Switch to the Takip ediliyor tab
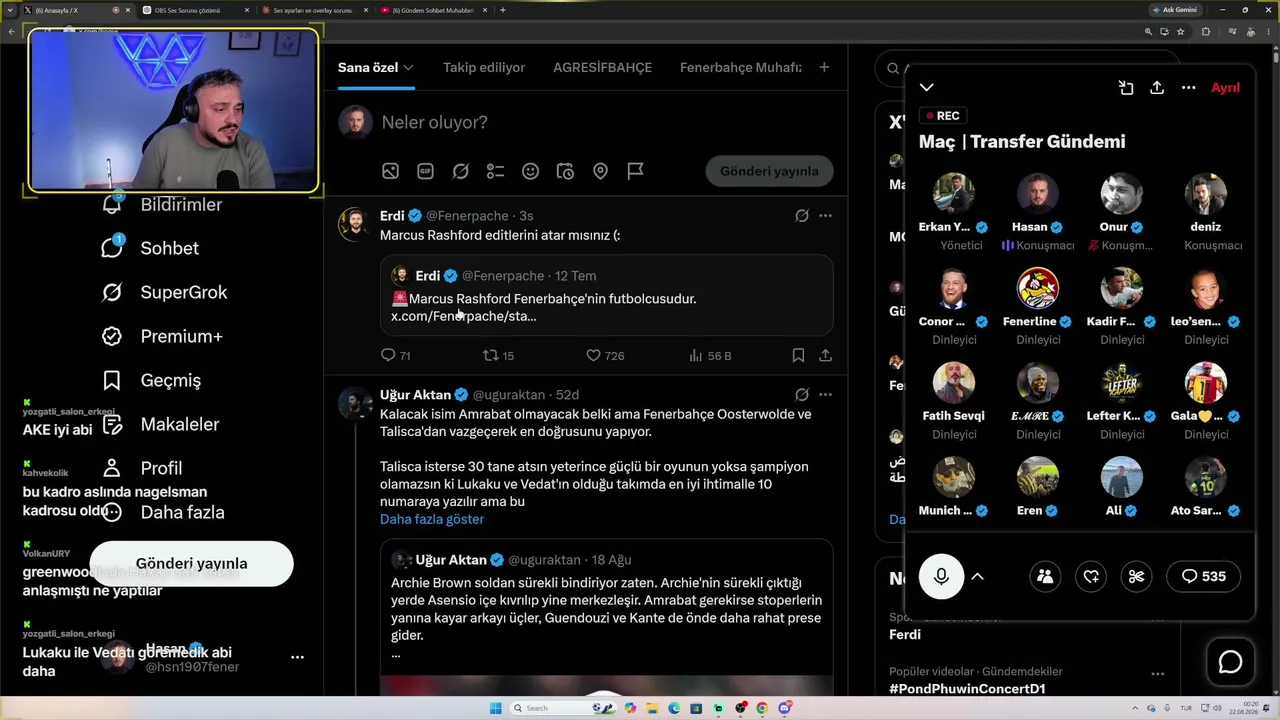The height and width of the screenshot is (720, 1280). [x=484, y=67]
